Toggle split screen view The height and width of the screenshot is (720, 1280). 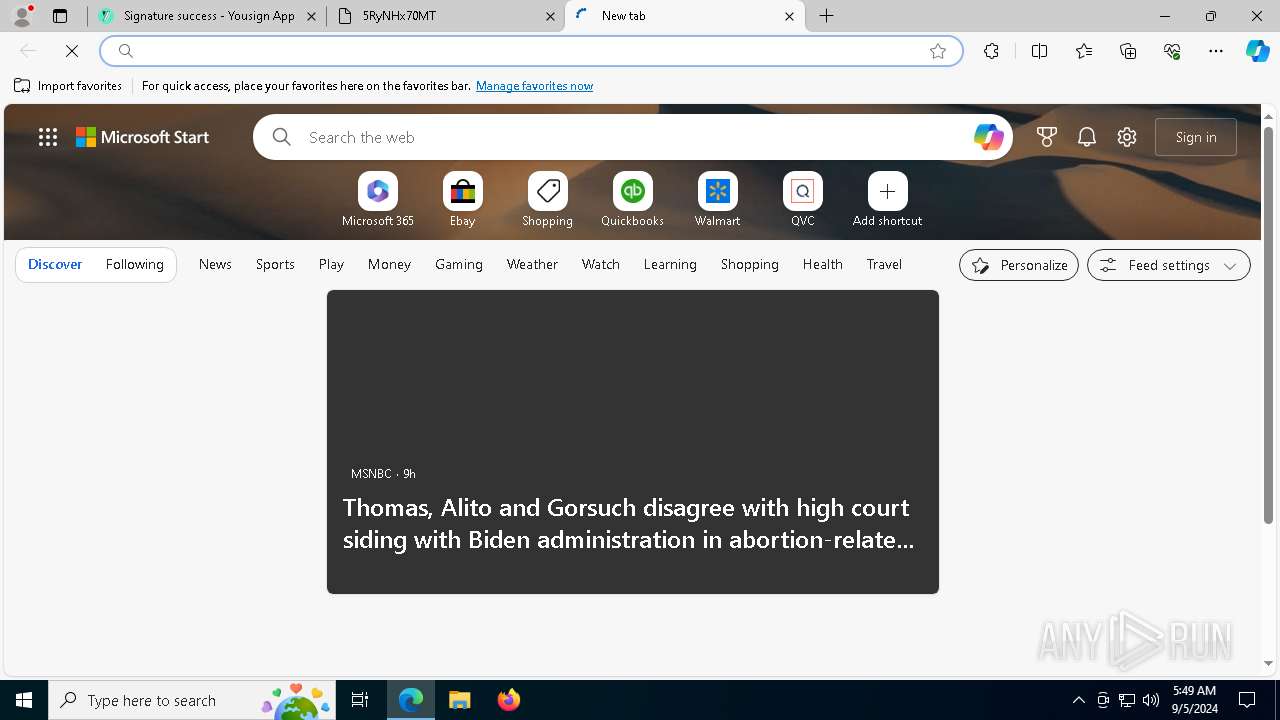[x=1039, y=51]
